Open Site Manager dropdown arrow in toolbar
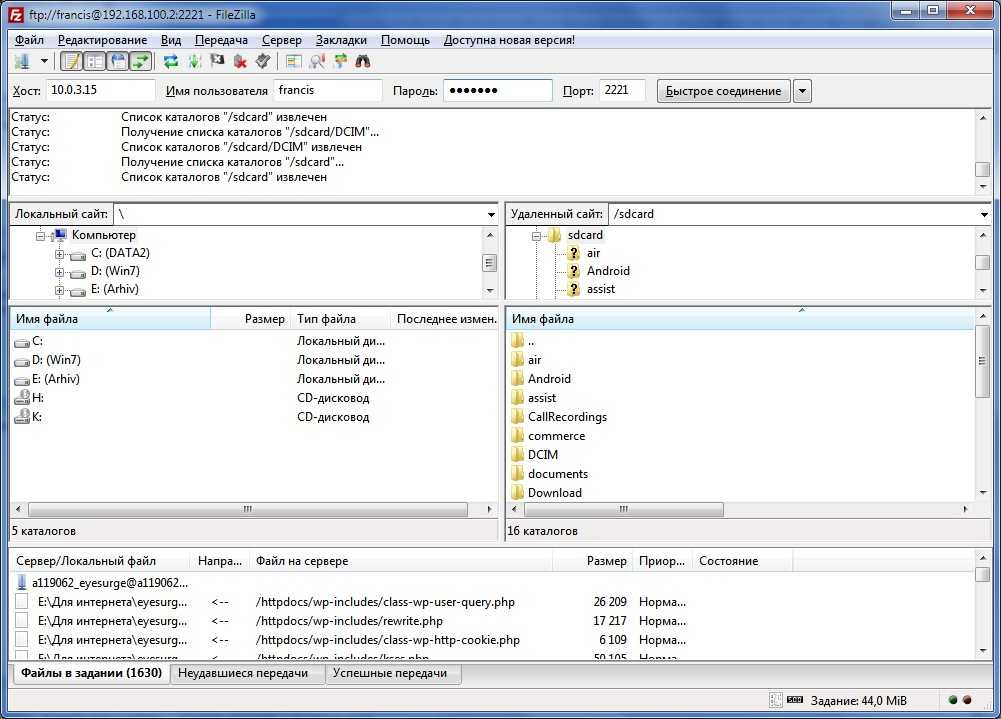 coord(44,61)
